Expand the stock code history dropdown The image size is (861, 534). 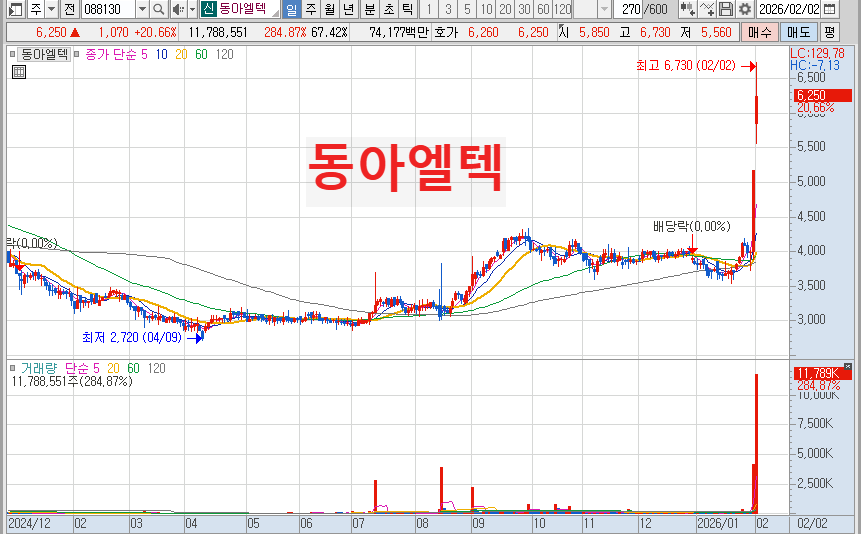tap(142, 9)
